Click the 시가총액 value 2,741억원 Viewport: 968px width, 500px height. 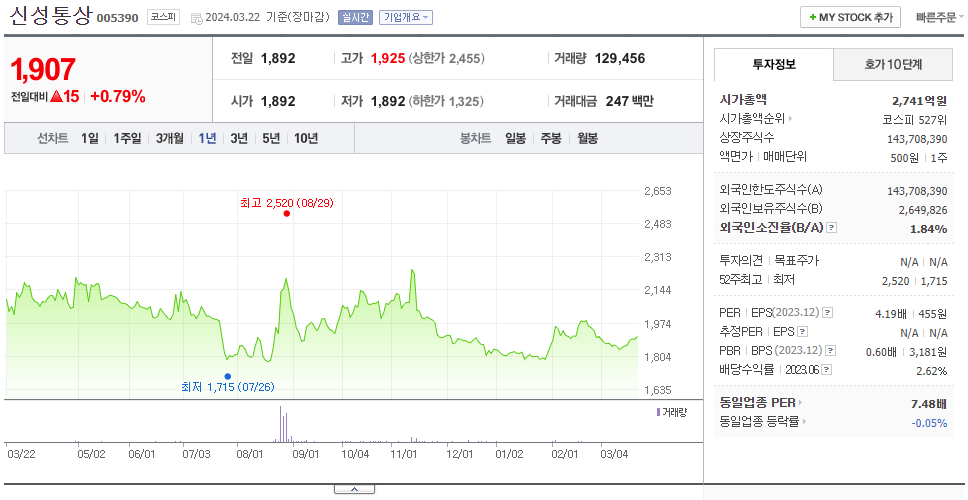coord(920,101)
